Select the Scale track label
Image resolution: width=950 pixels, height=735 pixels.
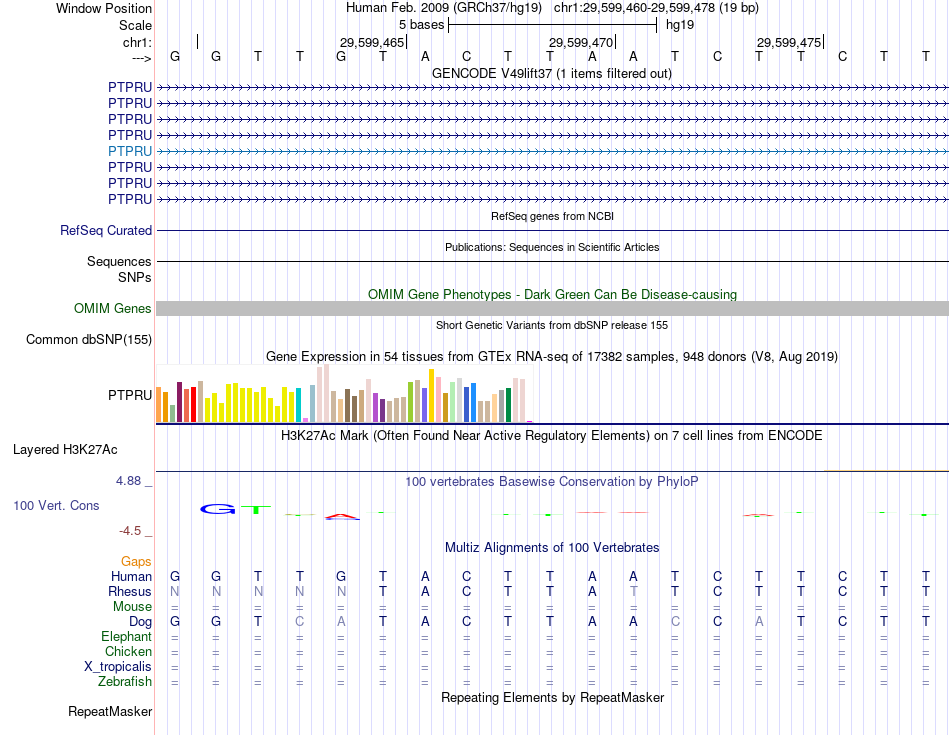tap(135, 25)
